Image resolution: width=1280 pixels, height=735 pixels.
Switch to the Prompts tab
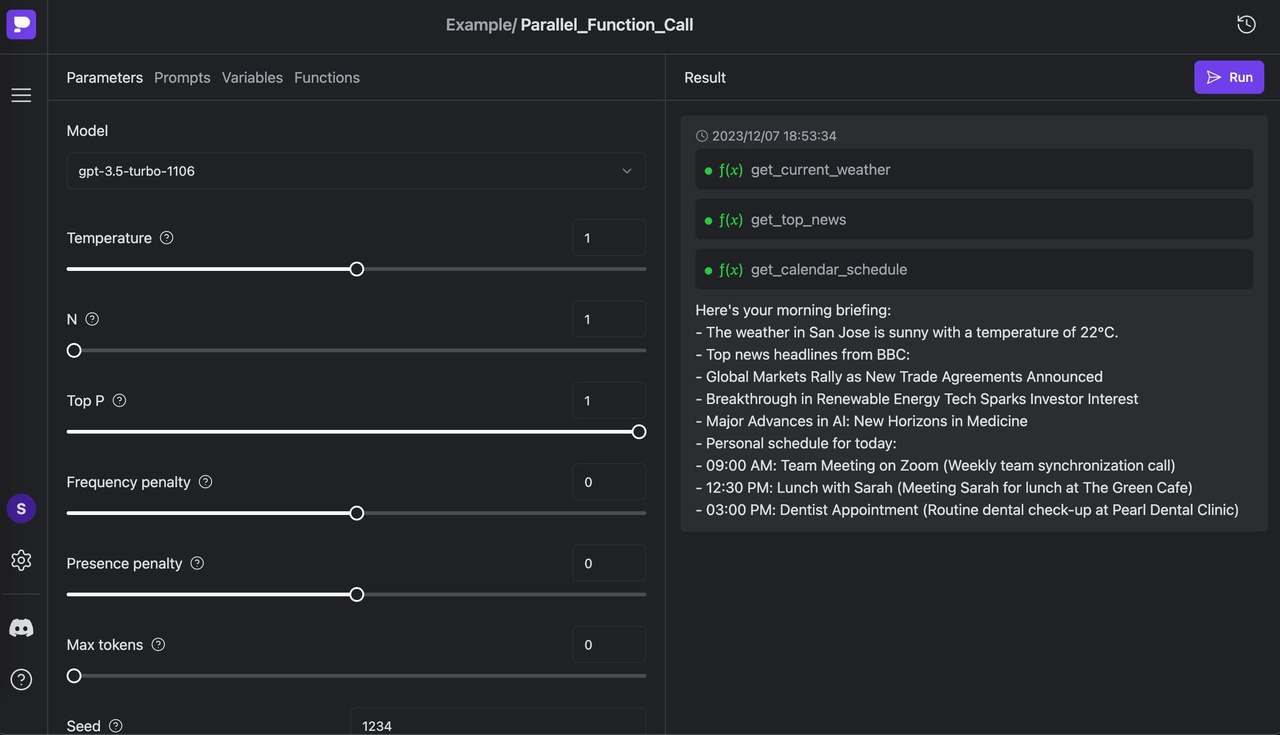[x=182, y=78]
